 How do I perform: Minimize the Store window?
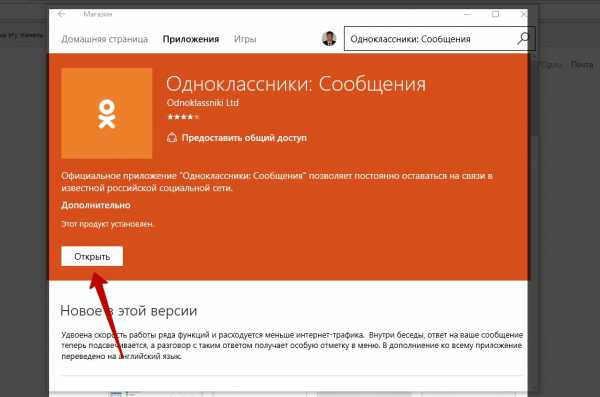(x=467, y=14)
